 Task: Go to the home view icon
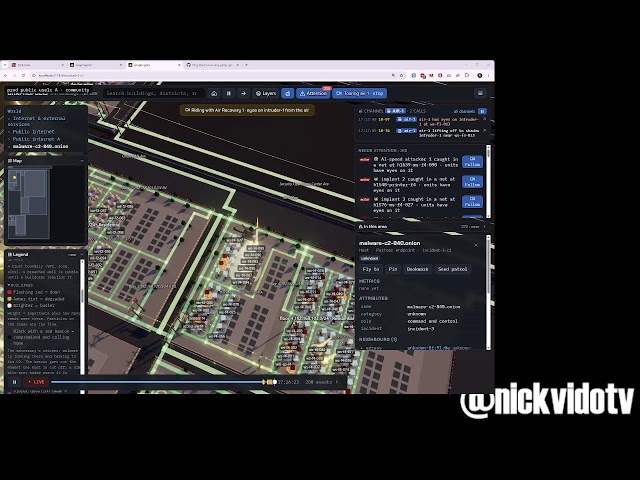[x=214, y=93]
